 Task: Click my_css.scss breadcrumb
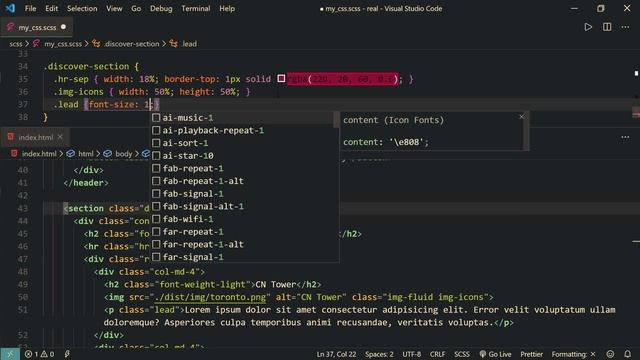click(62, 44)
